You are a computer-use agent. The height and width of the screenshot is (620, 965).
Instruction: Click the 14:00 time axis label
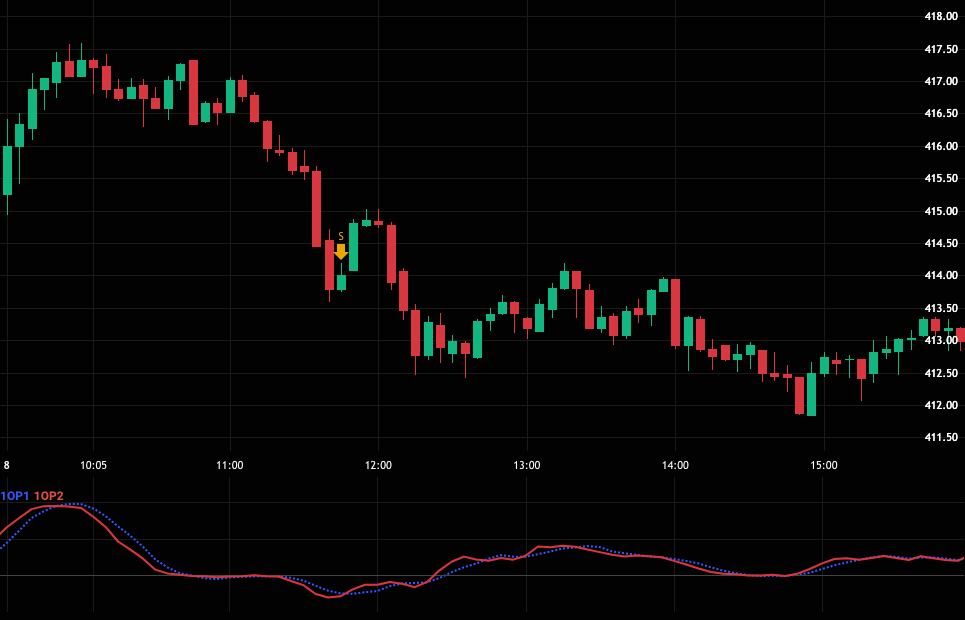tap(675, 465)
